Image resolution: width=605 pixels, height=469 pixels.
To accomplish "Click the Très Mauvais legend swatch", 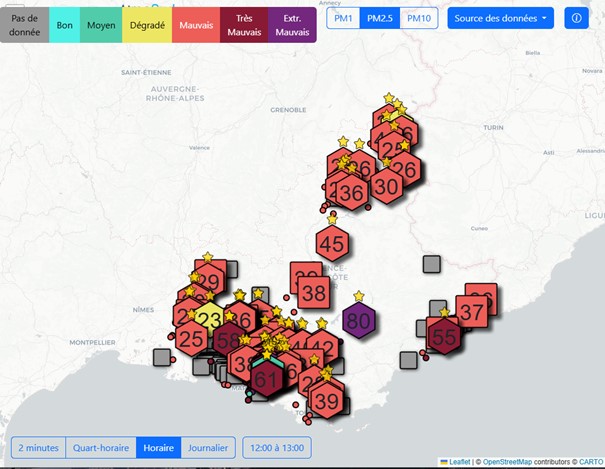I will tap(244, 25).
